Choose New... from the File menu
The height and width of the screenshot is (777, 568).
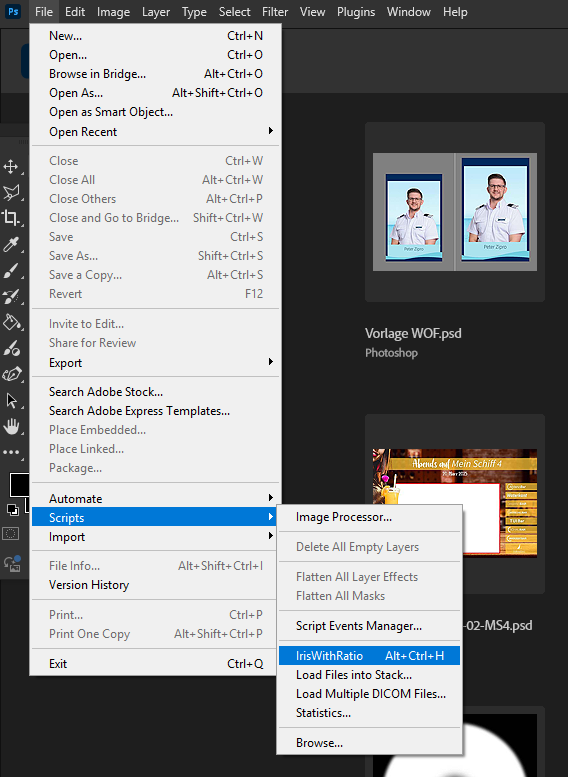(156, 36)
